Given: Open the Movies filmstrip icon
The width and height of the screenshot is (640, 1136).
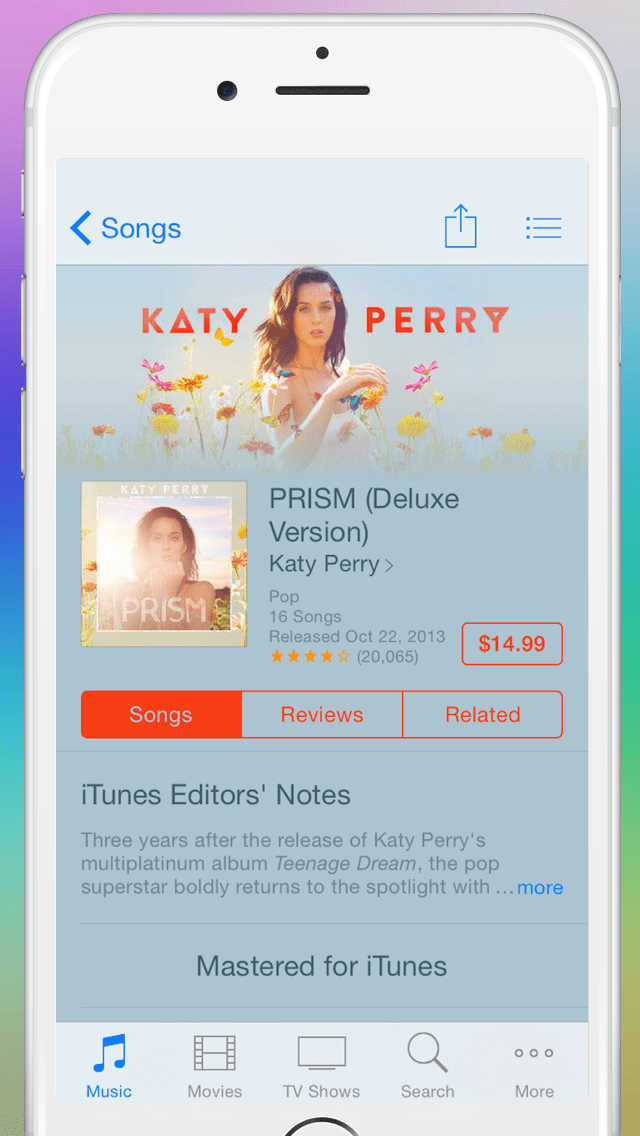Looking at the screenshot, I should pyautogui.click(x=215, y=1053).
